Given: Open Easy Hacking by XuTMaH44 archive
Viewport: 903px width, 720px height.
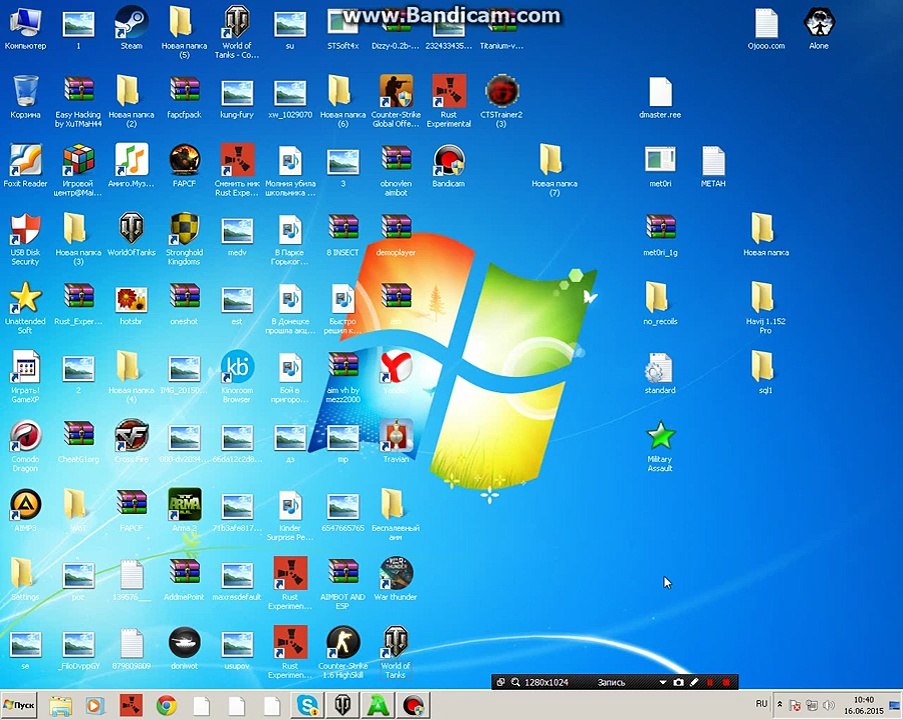Looking at the screenshot, I should coord(78,101).
